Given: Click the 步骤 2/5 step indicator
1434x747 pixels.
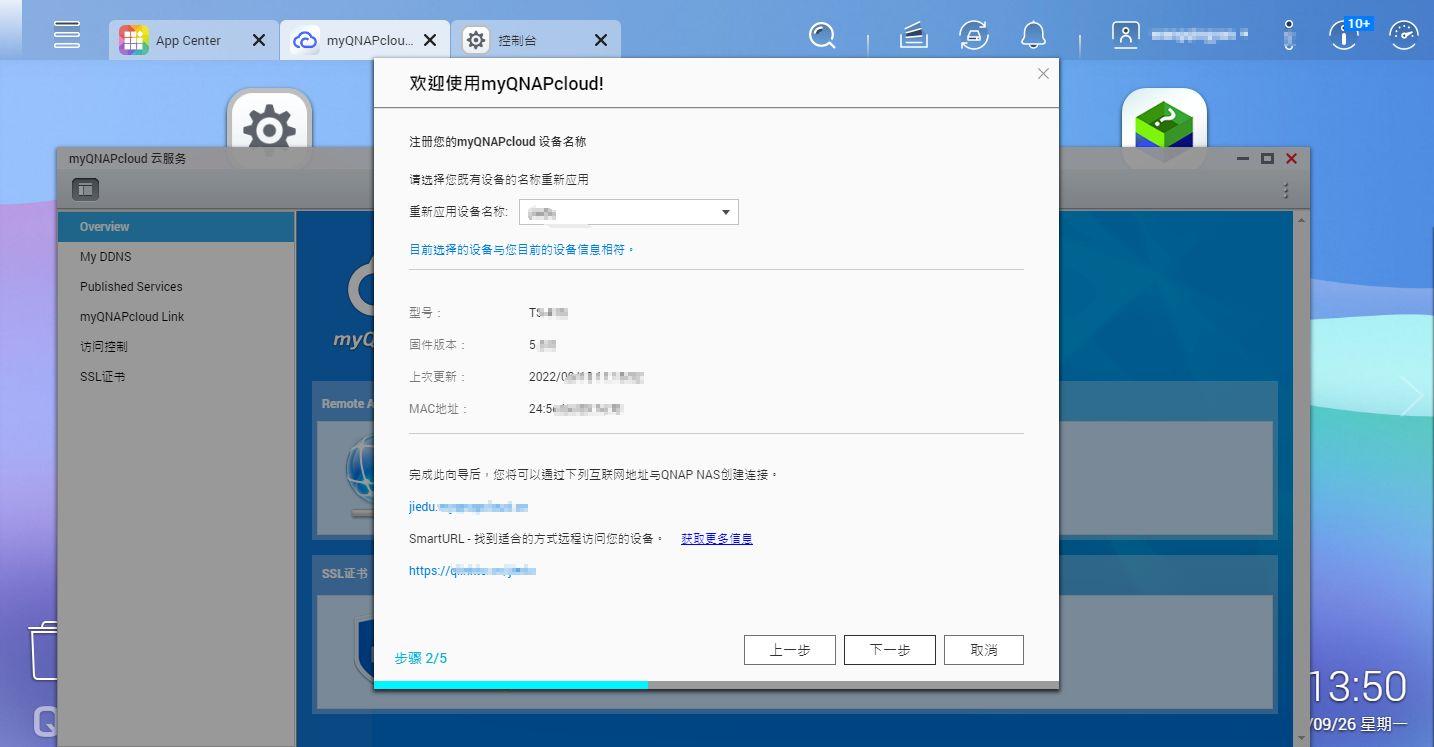Looking at the screenshot, I should 421,658.
